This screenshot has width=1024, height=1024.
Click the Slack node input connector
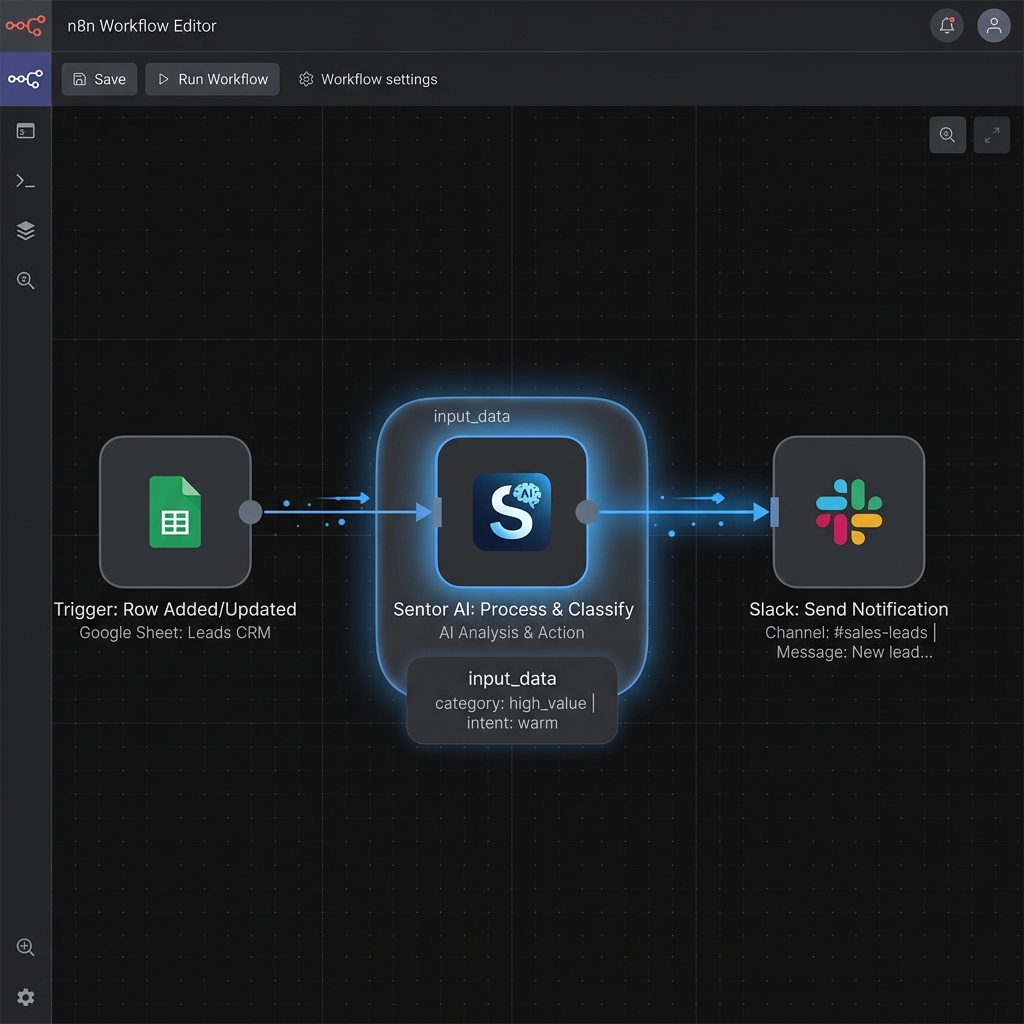coord(775,512)
